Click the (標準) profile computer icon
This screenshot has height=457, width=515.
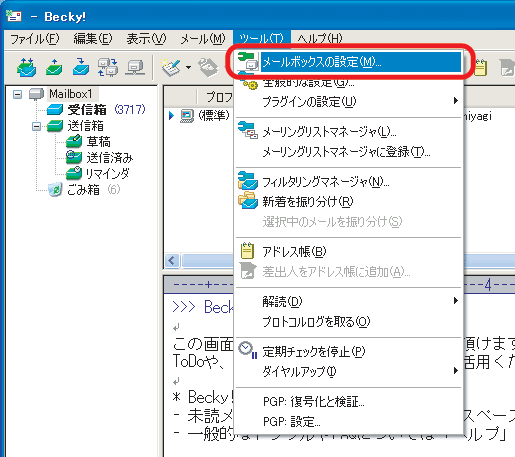tap(187, 116)
